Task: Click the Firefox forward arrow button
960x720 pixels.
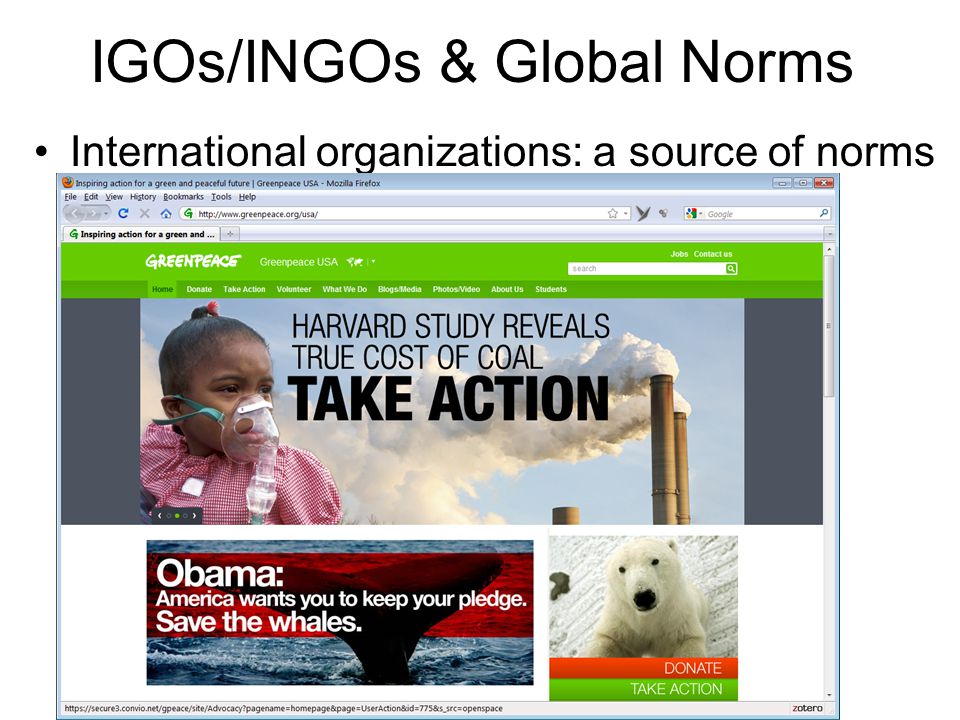Action: tap(92, 214)
